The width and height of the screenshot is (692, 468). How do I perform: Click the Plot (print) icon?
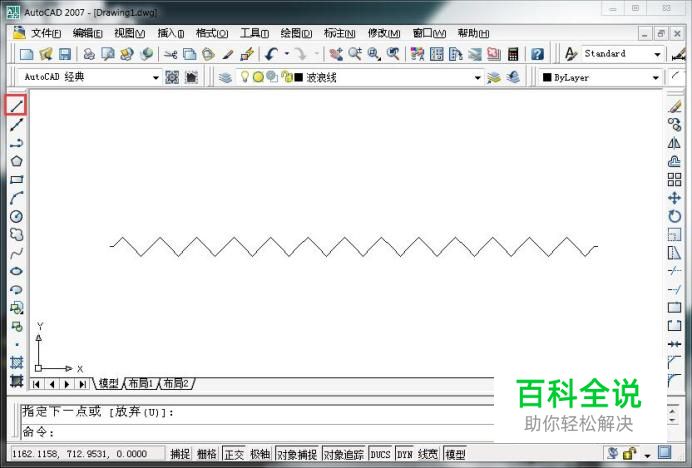click(89, 54)
